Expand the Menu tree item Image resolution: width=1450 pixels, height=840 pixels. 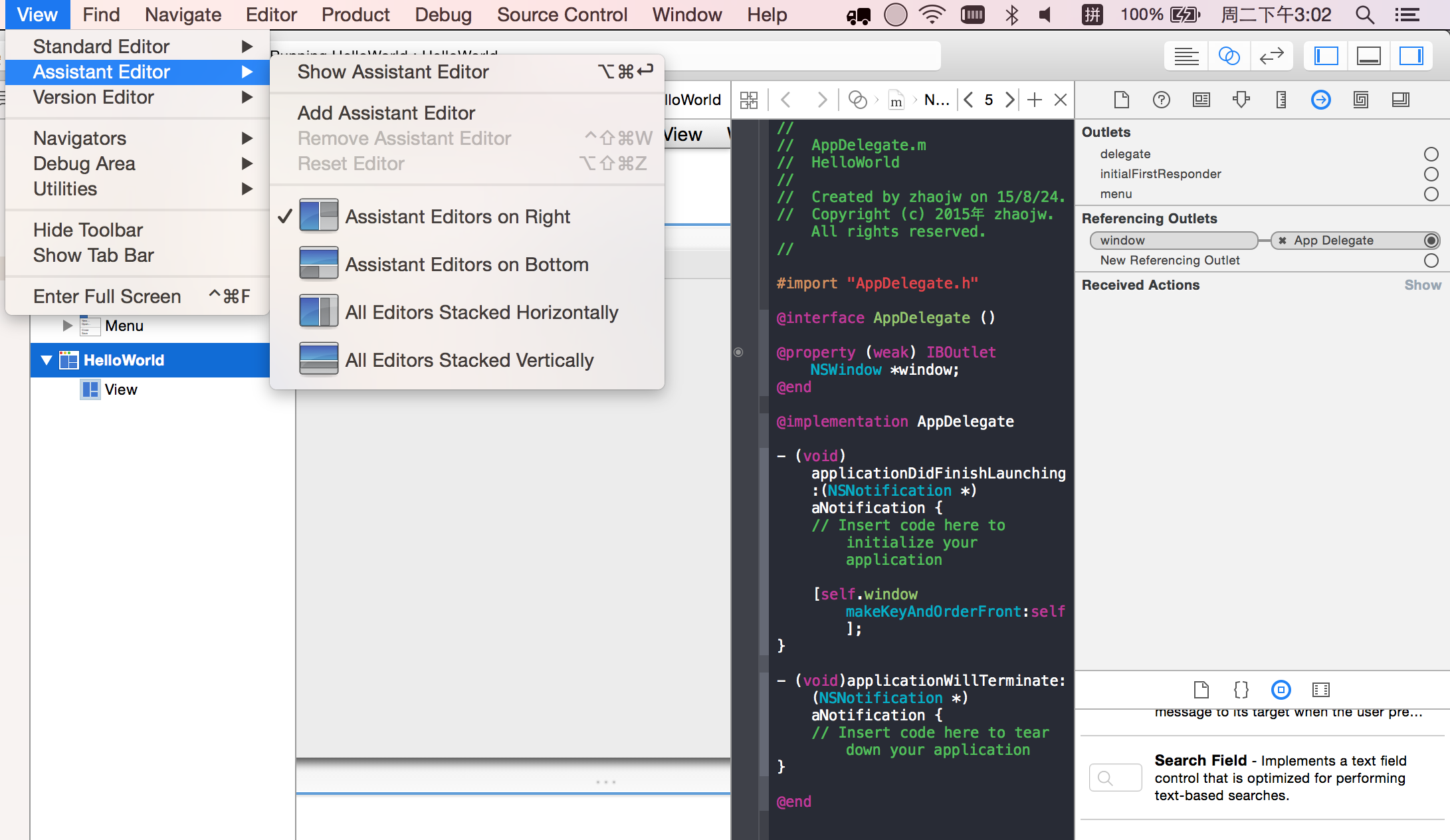click(66, 326)
